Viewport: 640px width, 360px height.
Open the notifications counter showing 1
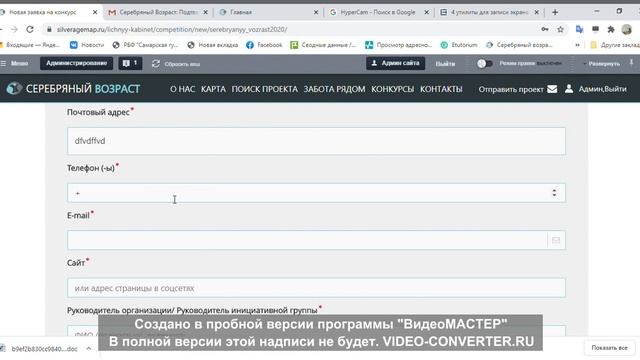(x=130, y=63)
